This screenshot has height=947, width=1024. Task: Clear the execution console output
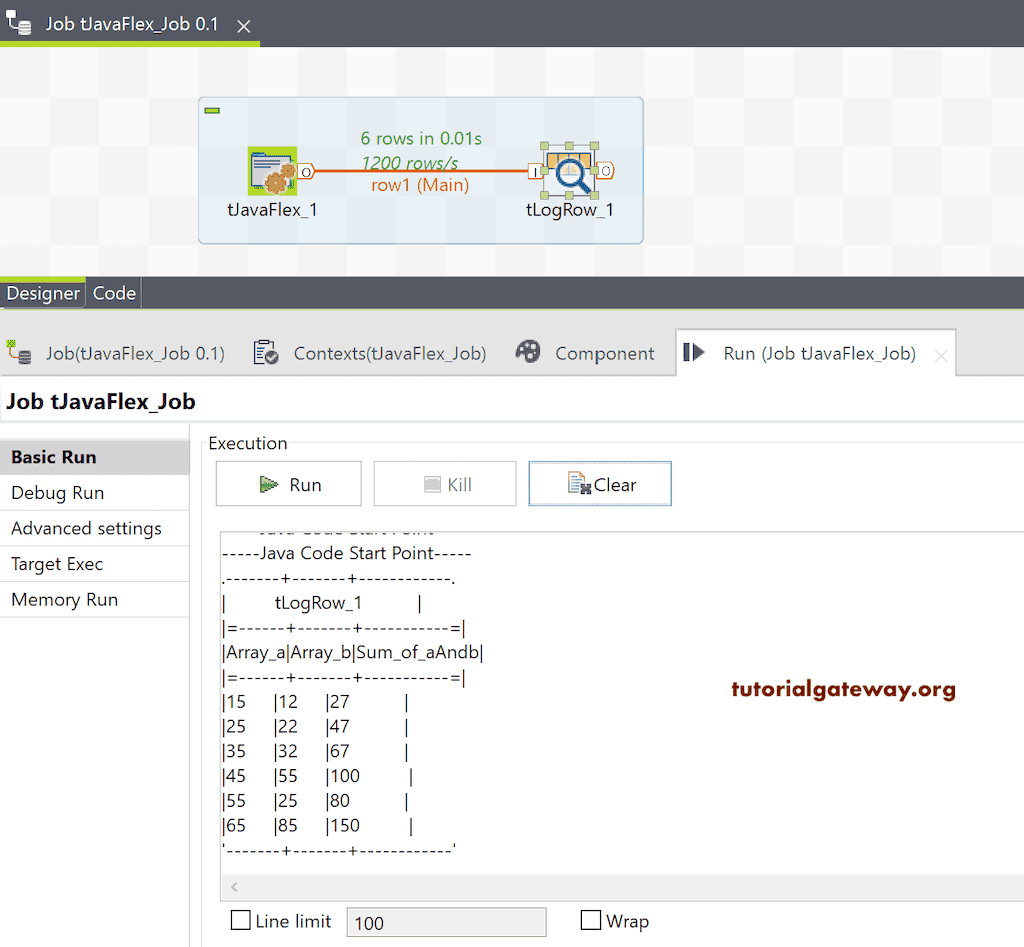pyautogui.click(x=600, y=484)
